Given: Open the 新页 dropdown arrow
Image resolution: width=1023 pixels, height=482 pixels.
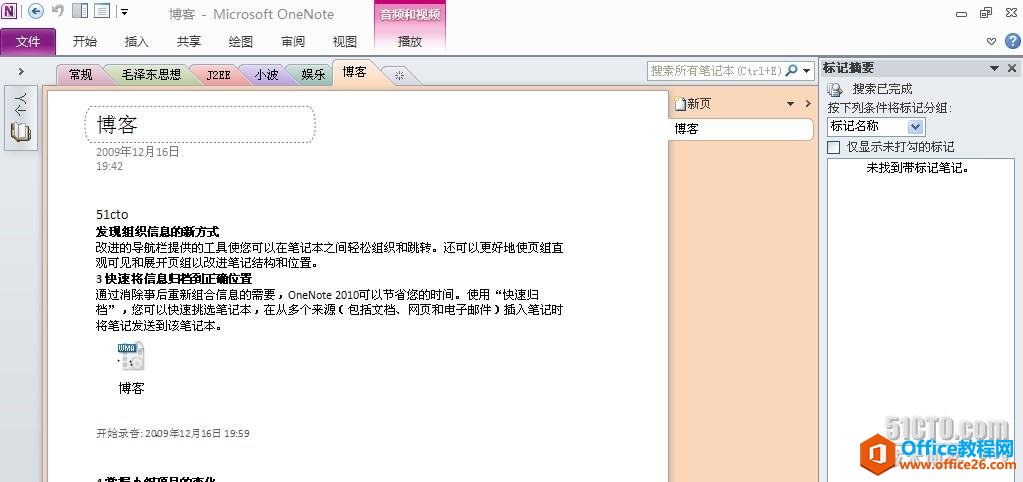Looking at the screenshot, I should coord(791,104).
